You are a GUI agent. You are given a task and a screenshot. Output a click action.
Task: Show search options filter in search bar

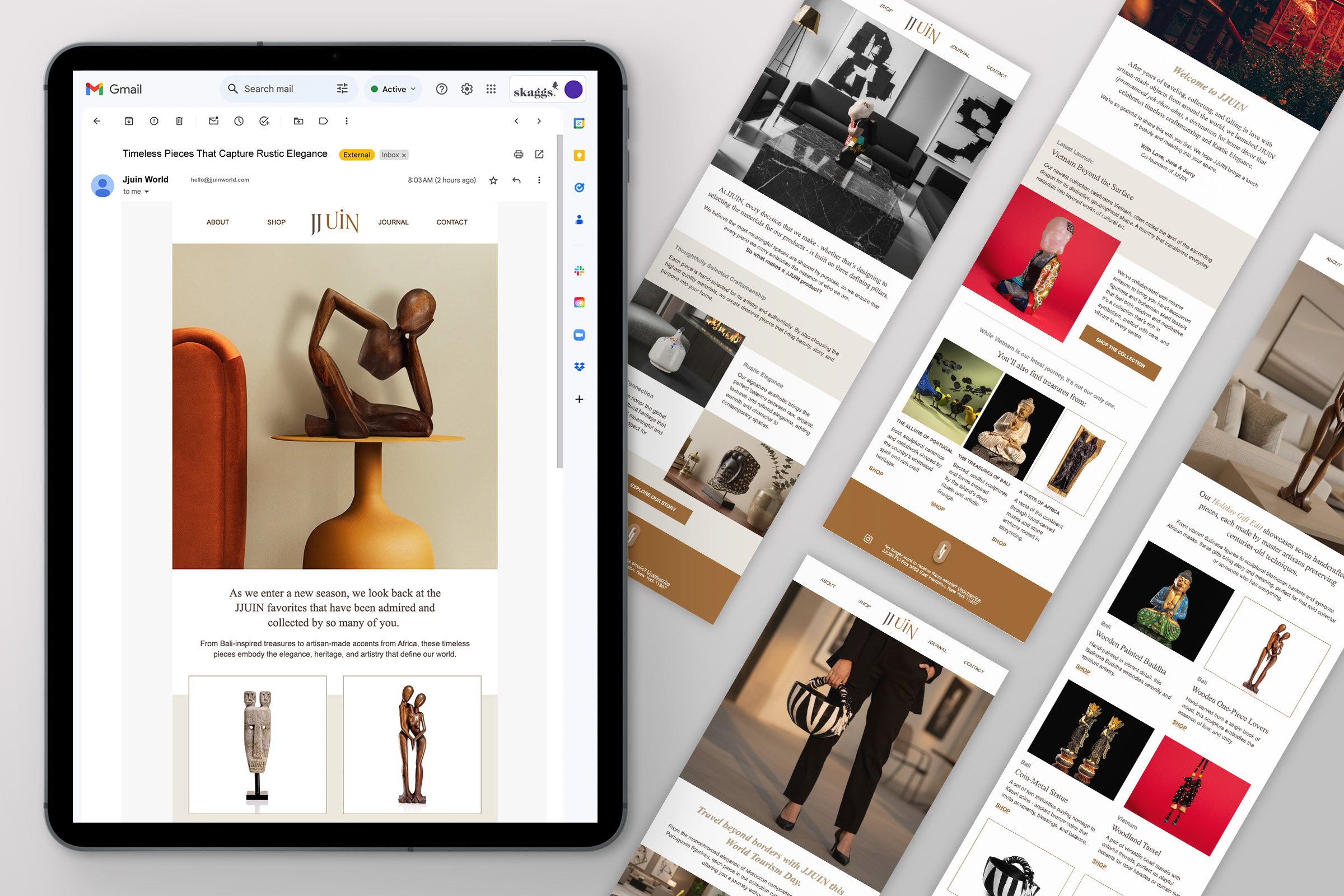point(342,88)
